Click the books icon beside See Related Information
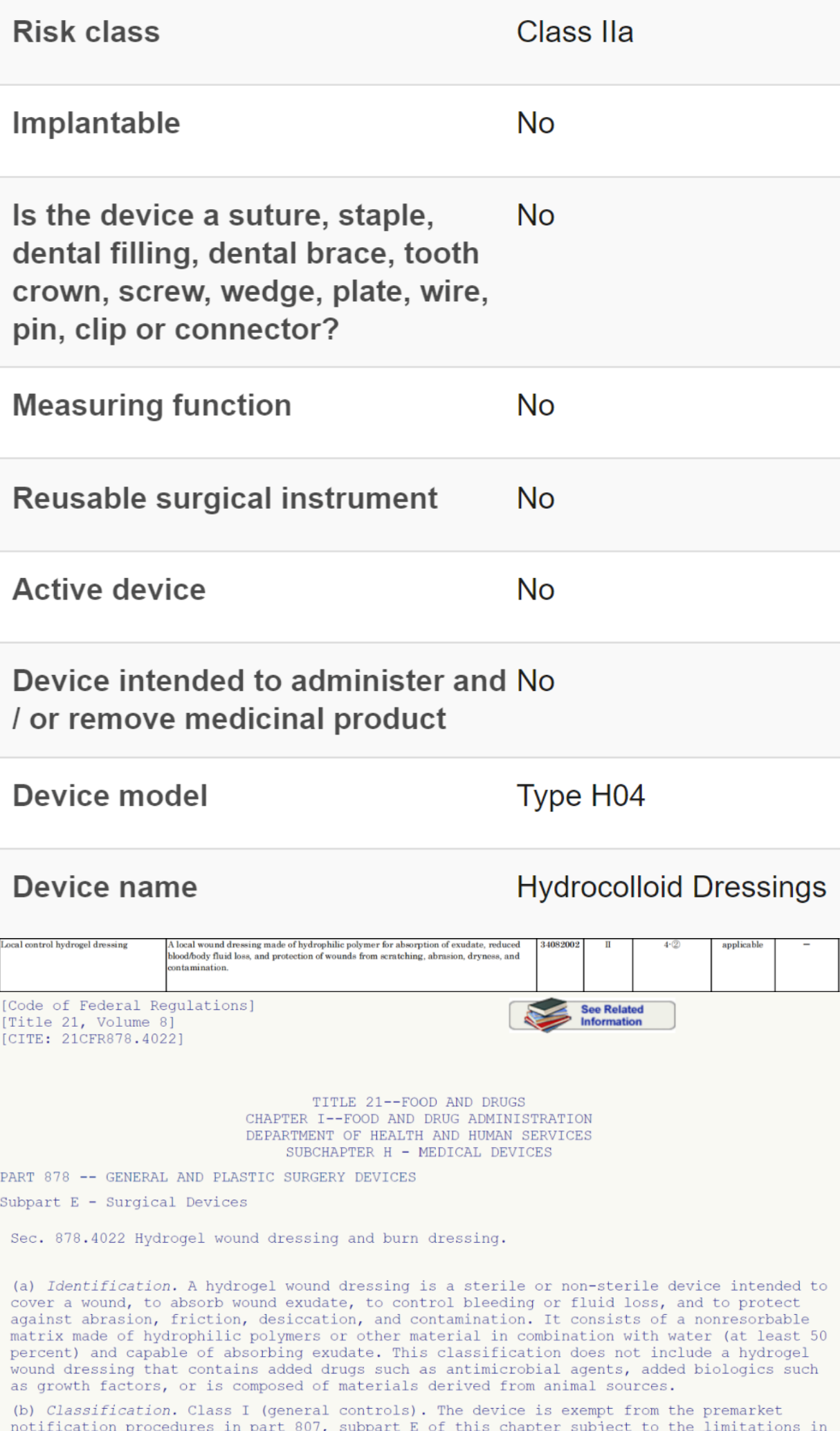The image size is (840, 1431). [547, 1015]
